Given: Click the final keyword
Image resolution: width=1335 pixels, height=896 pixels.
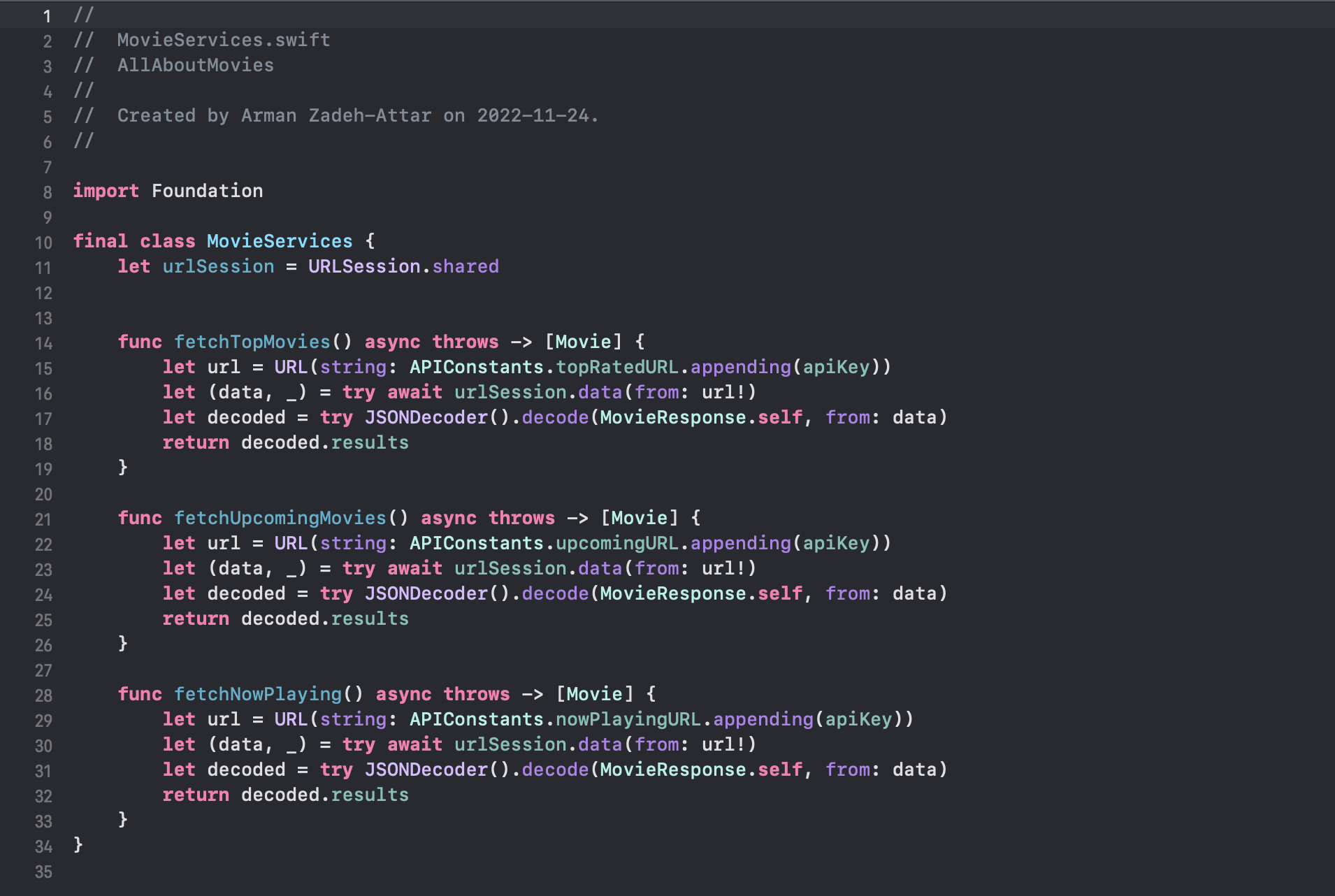Looking at the screenshot, I should 100,241.
